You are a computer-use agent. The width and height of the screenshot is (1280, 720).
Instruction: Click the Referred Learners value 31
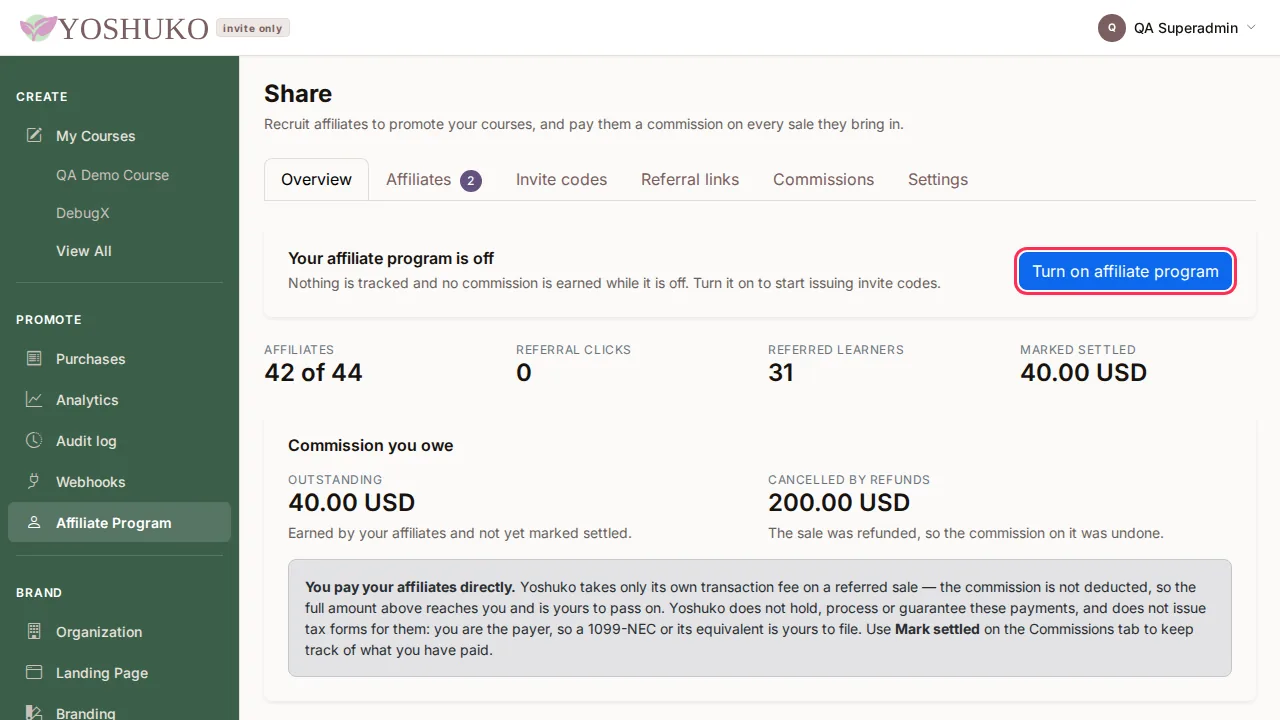pos(781,373)
